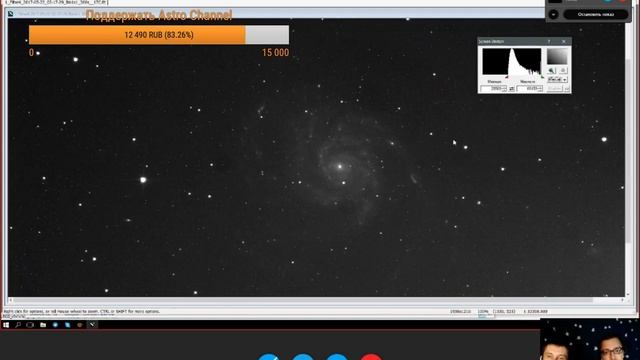Click the image window's title bar icon
This screenshot has width=640, height=360.
(x=11, y=13)
